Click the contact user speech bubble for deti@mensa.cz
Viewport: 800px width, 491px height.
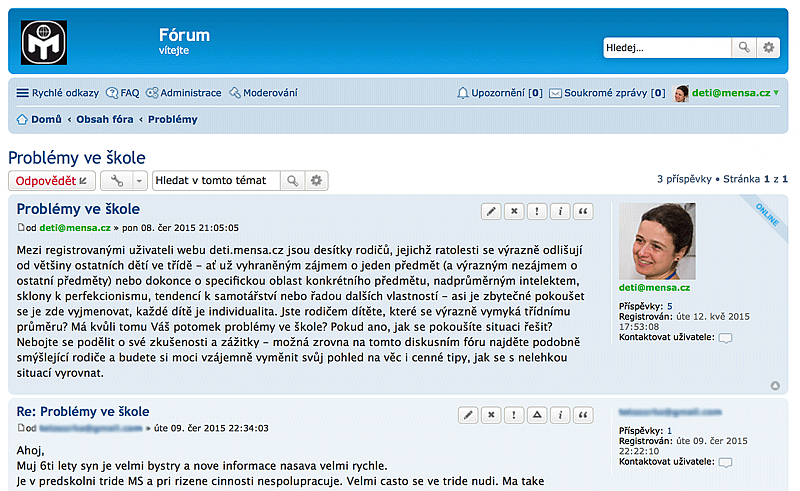coord(726,338)
